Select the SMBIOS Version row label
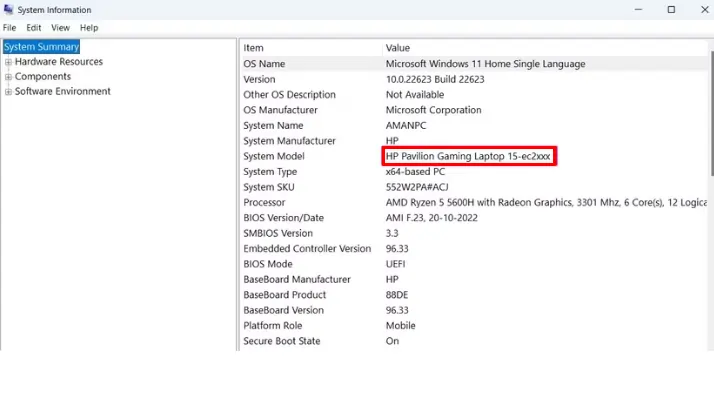The image size is (714, 393). pyautogui.click(x=278, y=233)
